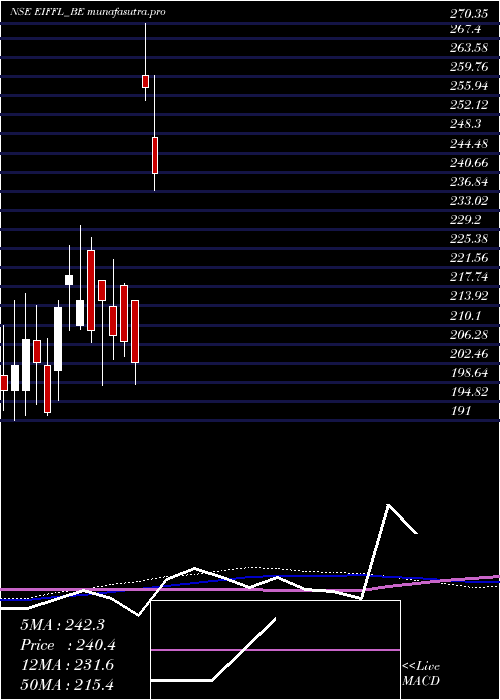Click the <<Live MACD label

421,673
